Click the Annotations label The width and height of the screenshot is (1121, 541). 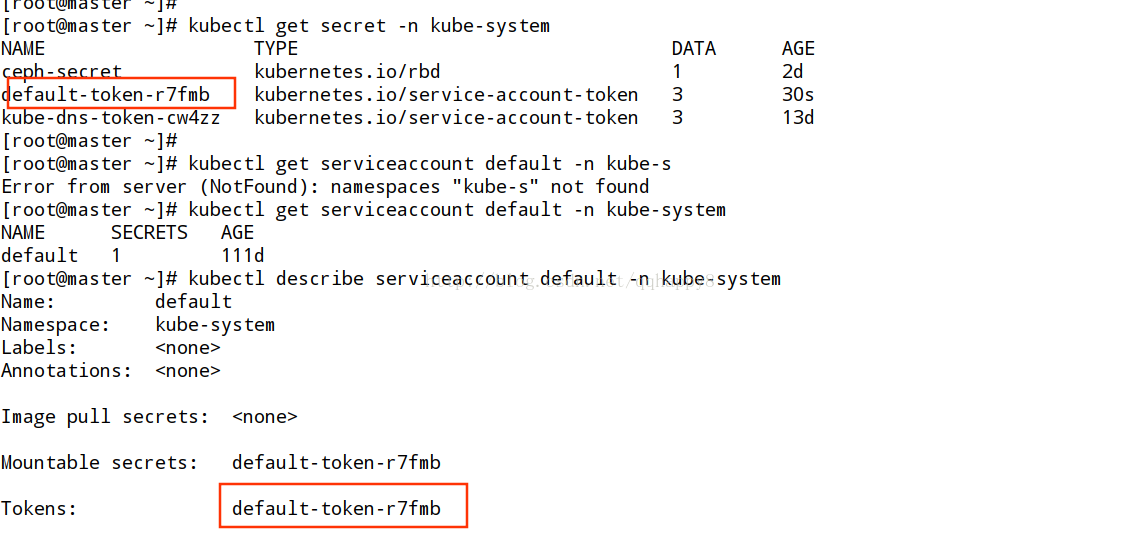66,370
